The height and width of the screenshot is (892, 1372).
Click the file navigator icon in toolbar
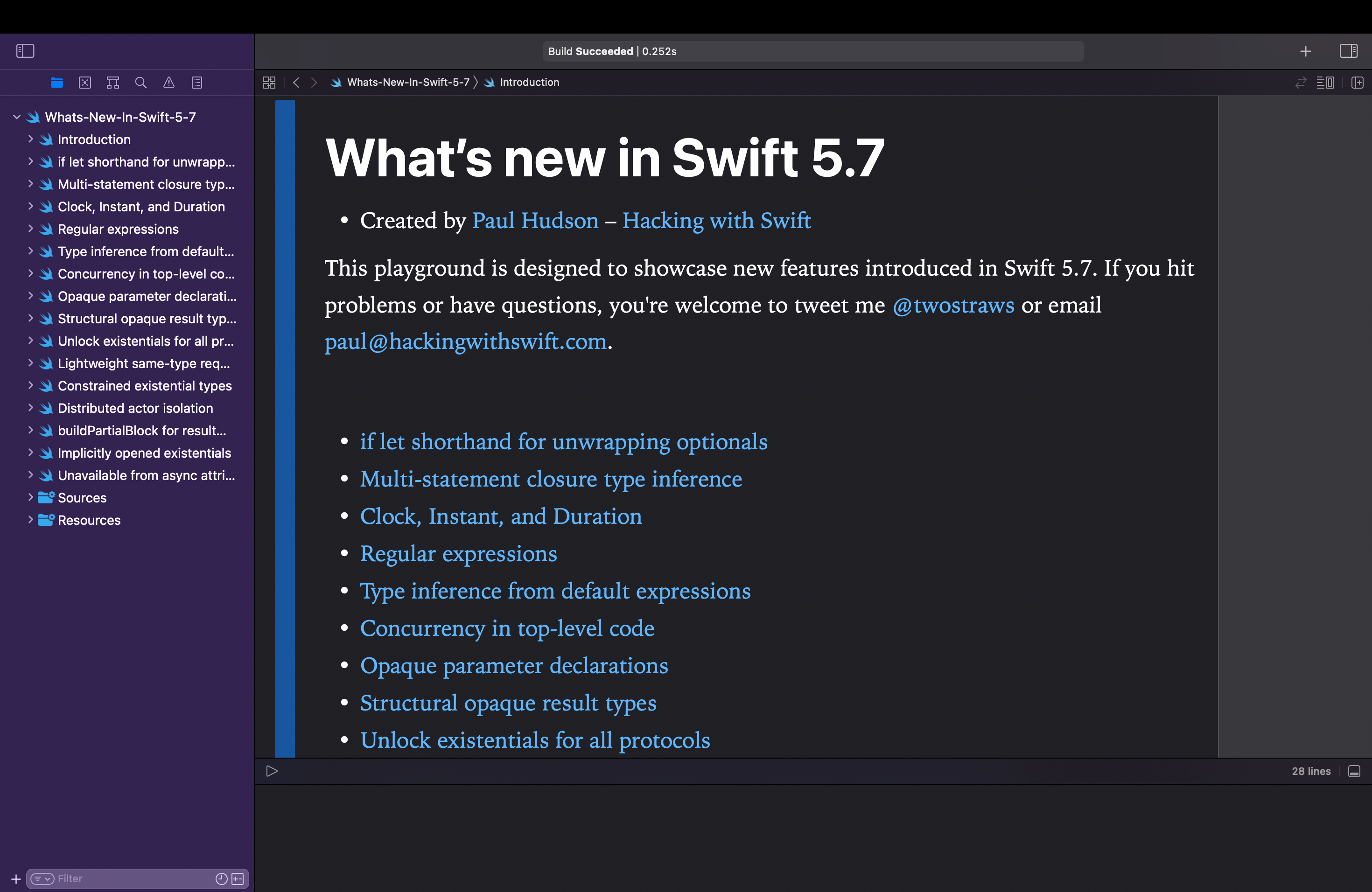click(x=57, y=82)
